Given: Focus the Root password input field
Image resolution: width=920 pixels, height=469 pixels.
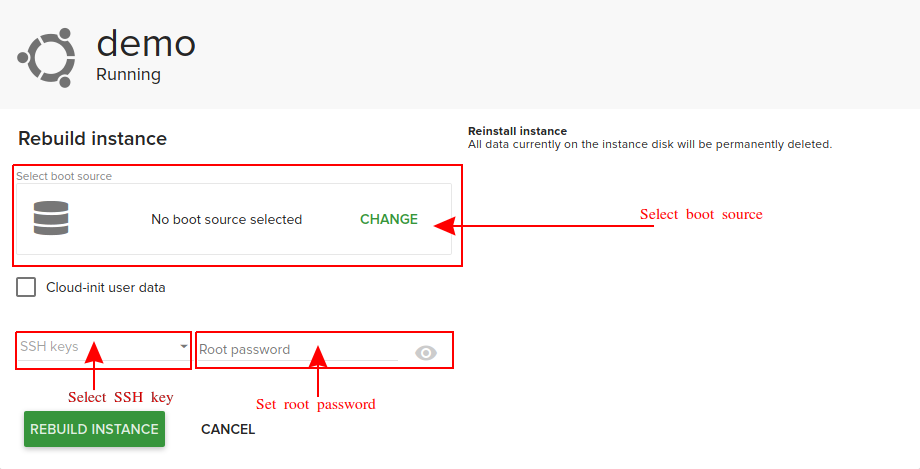Looking at the screenshot, I should point(297,350).
